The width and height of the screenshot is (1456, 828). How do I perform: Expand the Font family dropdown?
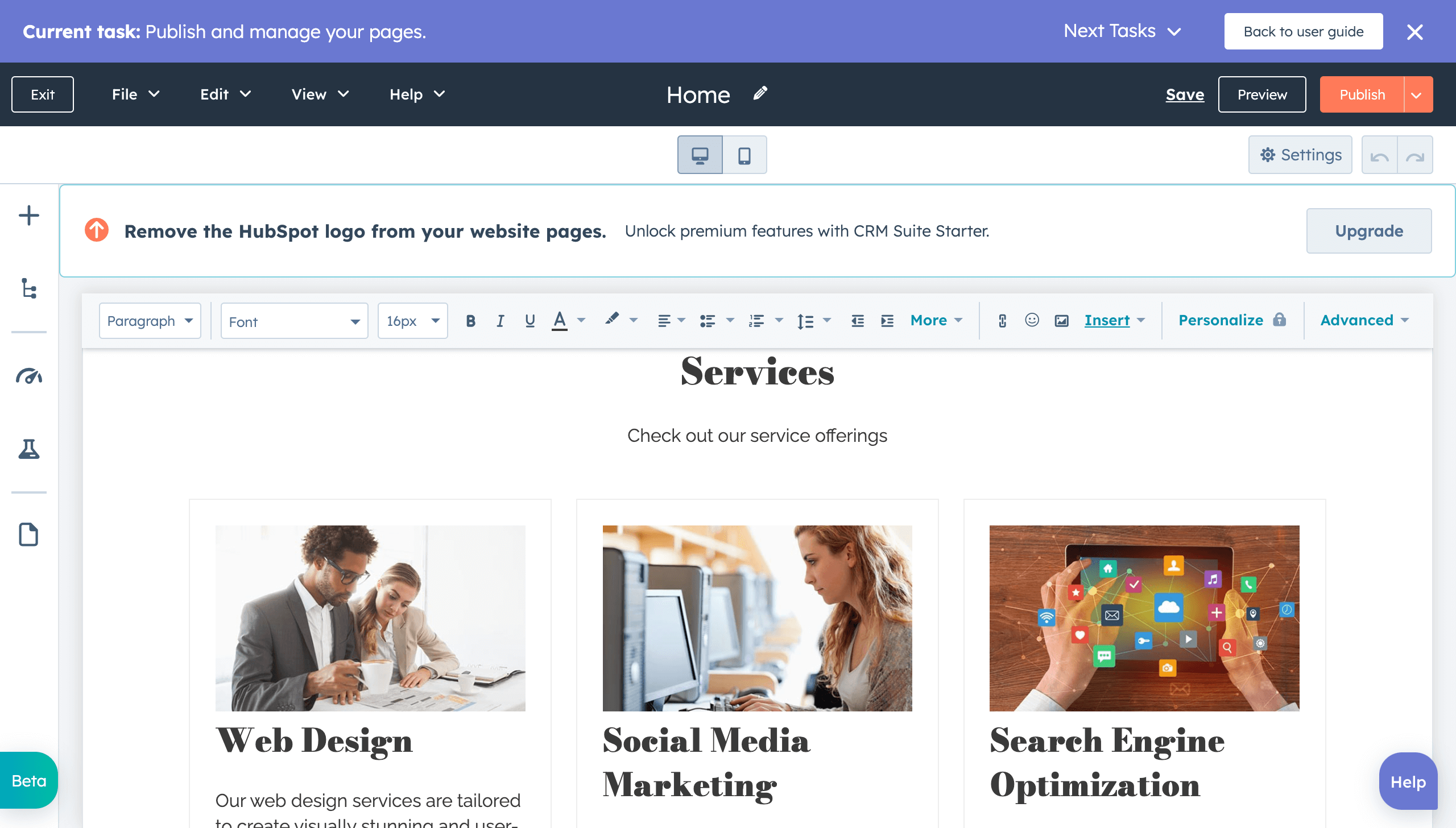(x=293, y=320)
